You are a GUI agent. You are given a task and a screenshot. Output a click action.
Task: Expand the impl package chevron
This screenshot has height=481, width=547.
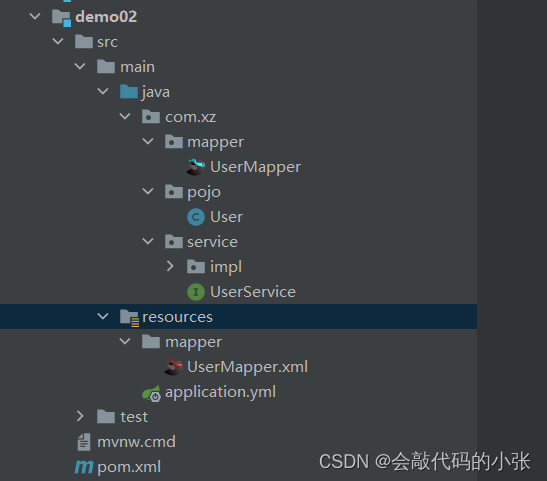170,266
